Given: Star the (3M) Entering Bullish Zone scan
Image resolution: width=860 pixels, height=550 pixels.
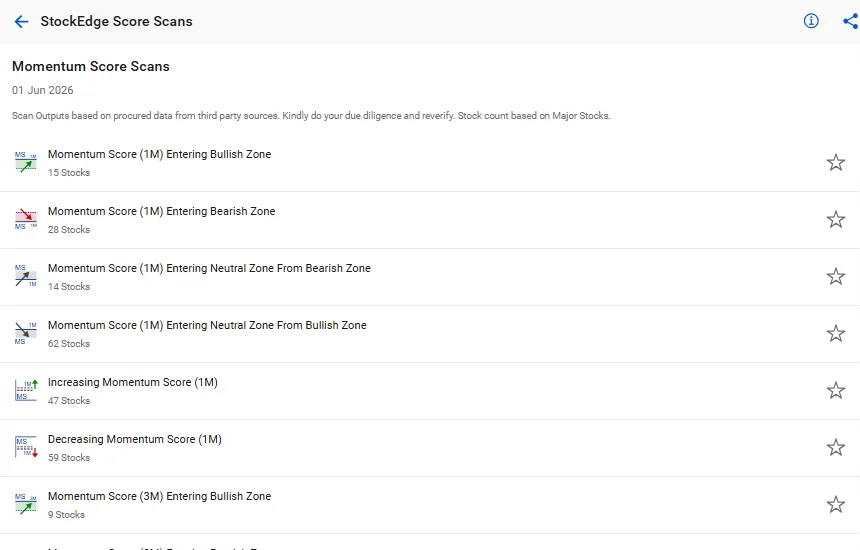Looking at the screenshot, I should click(835, 504).
